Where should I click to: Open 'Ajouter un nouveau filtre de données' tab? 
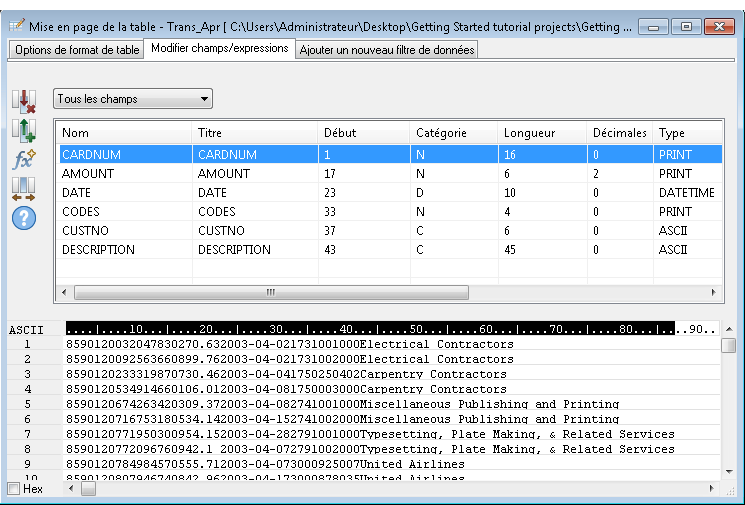point(386,49)
